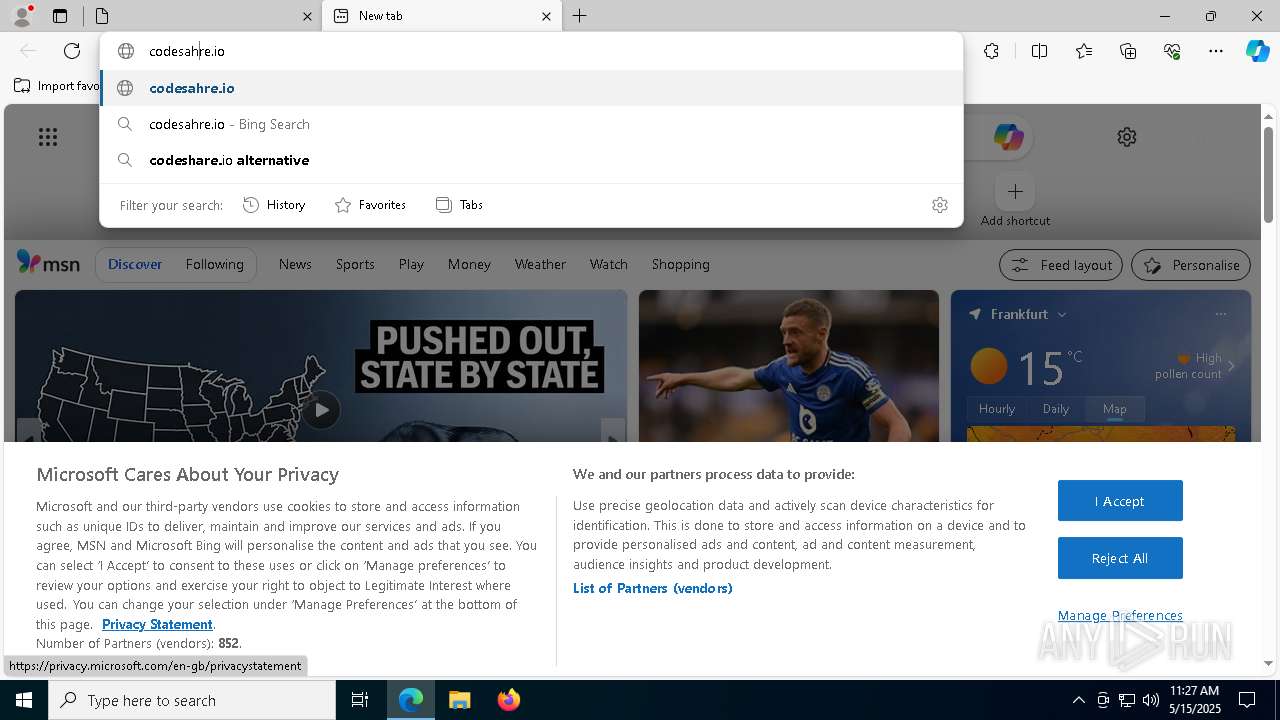Click the Personalise button
This screenshot has height=720, width=1280.
pos(1191,265)
